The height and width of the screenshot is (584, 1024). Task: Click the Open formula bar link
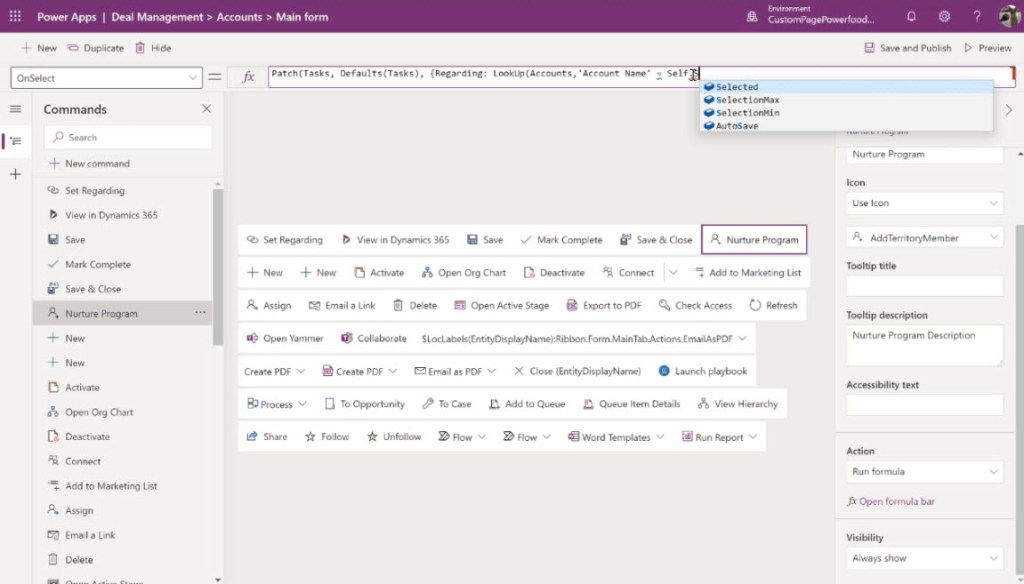coord(896,501)
